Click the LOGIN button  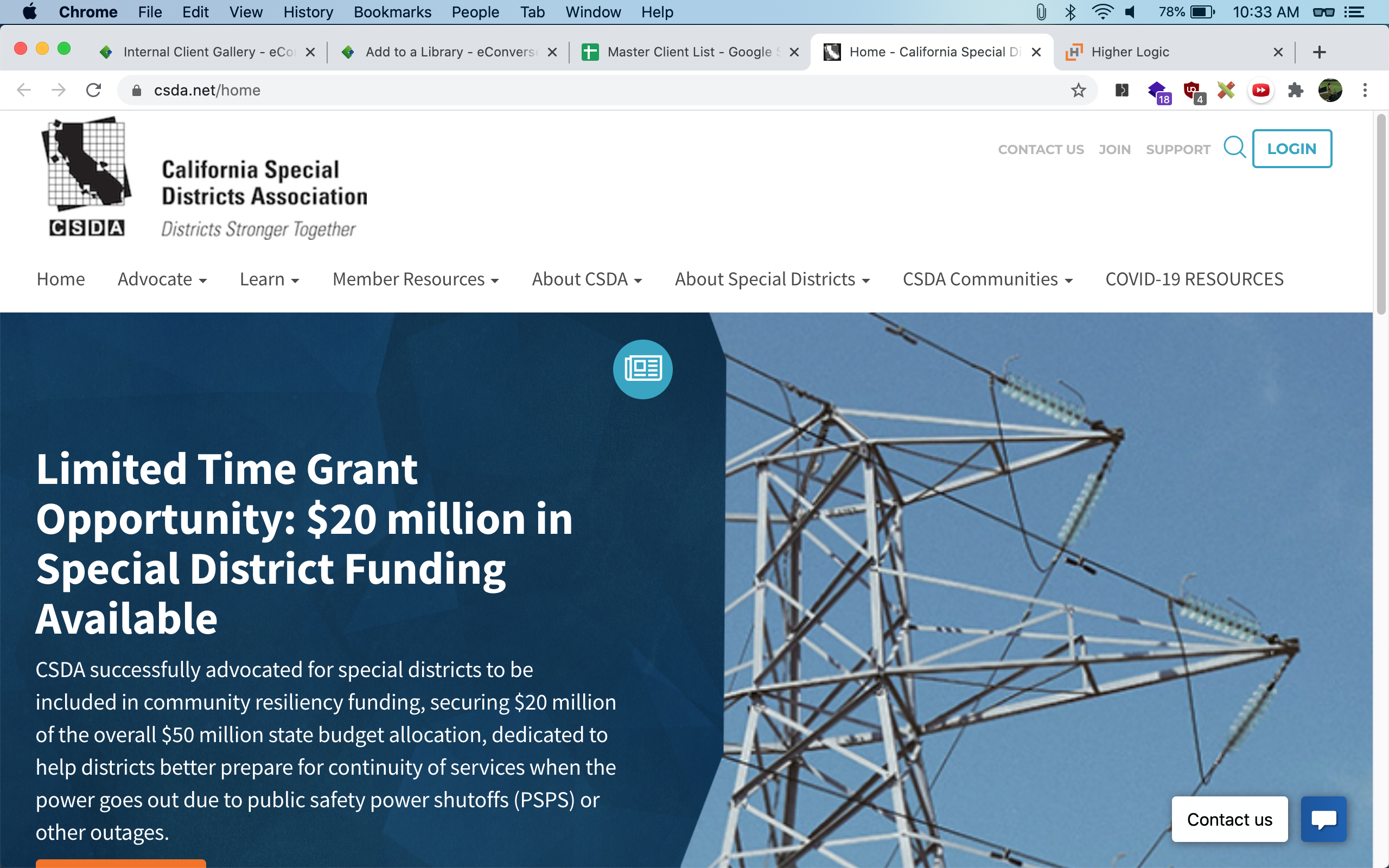[x=1291, y=149]
